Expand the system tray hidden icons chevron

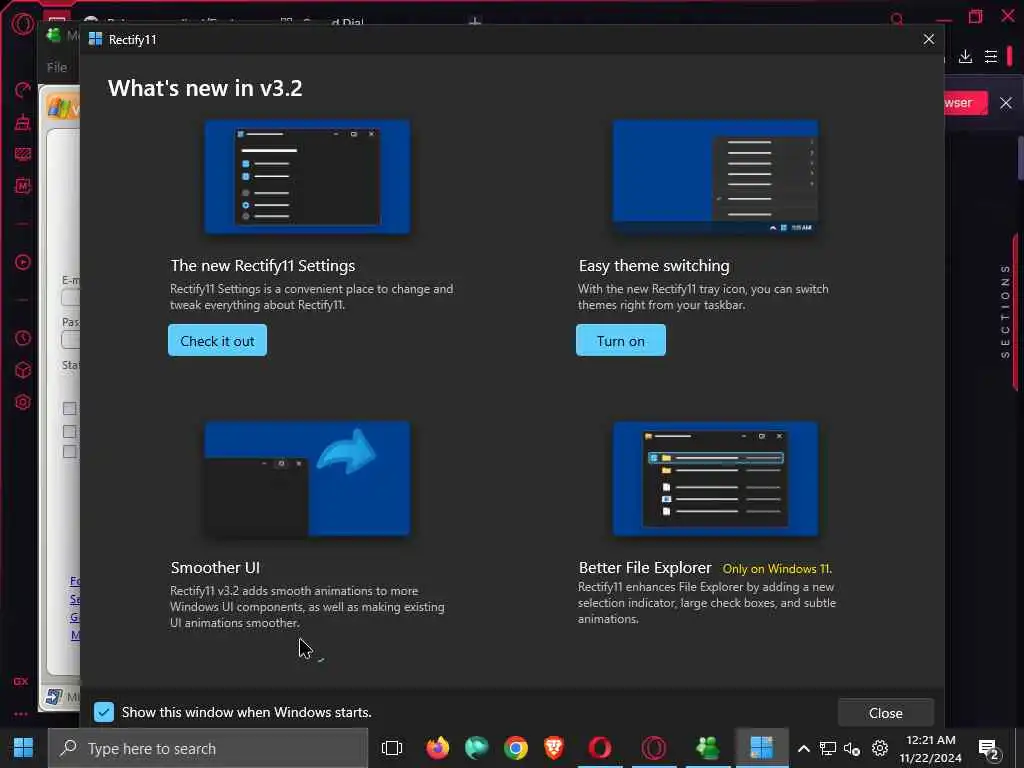point(804,748)
